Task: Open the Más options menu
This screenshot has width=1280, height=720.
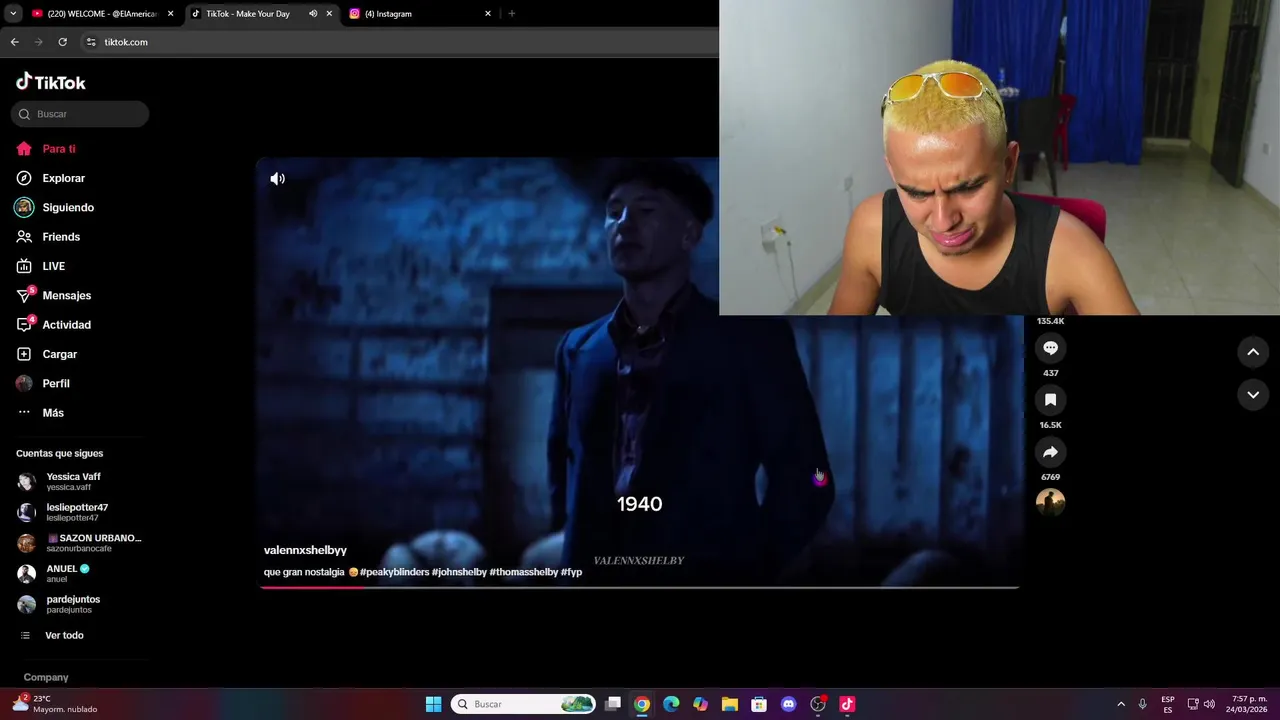Action: [x=40, y=413]
